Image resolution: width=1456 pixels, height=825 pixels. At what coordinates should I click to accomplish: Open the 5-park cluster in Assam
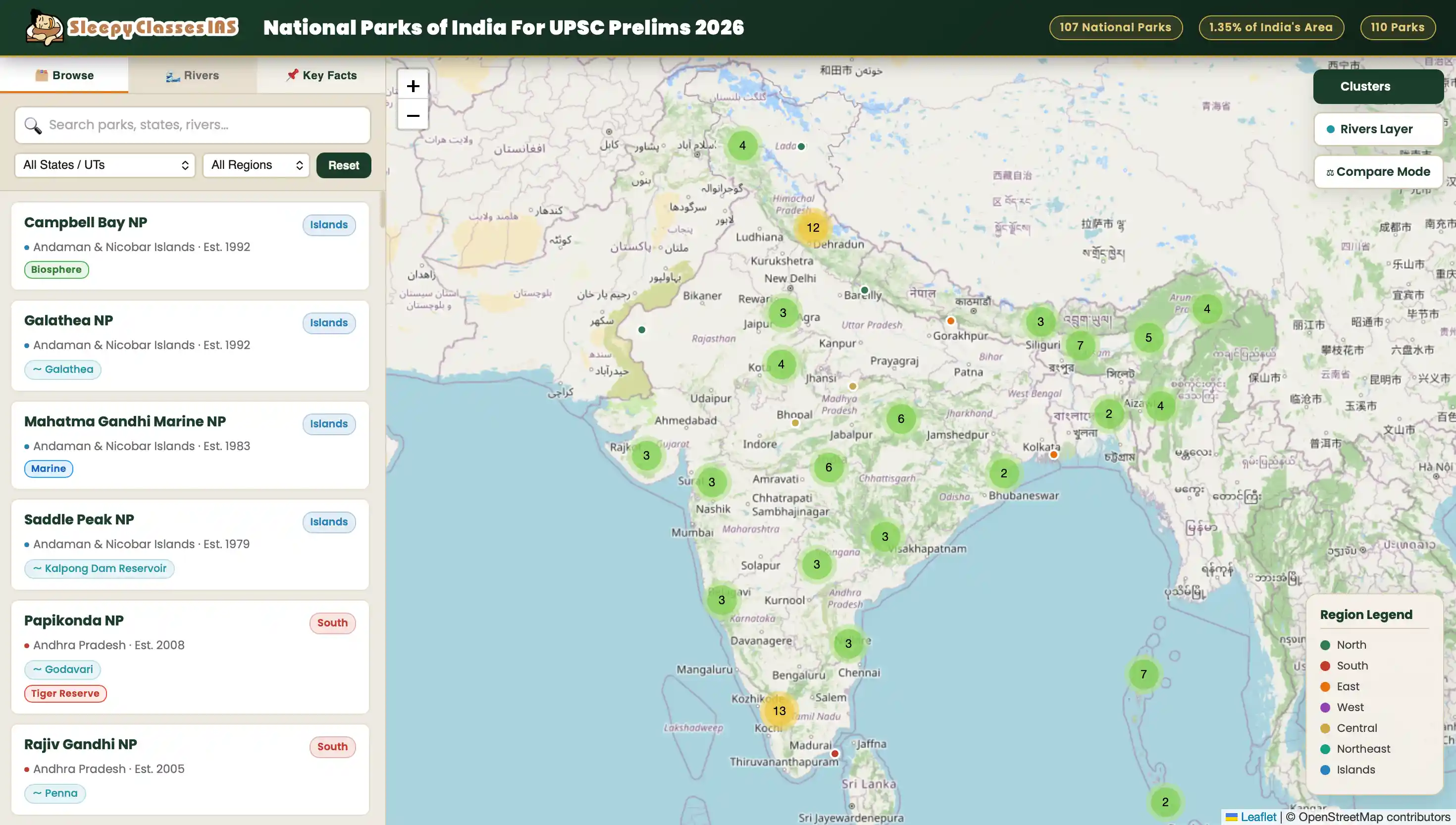tap(1148, 337)
